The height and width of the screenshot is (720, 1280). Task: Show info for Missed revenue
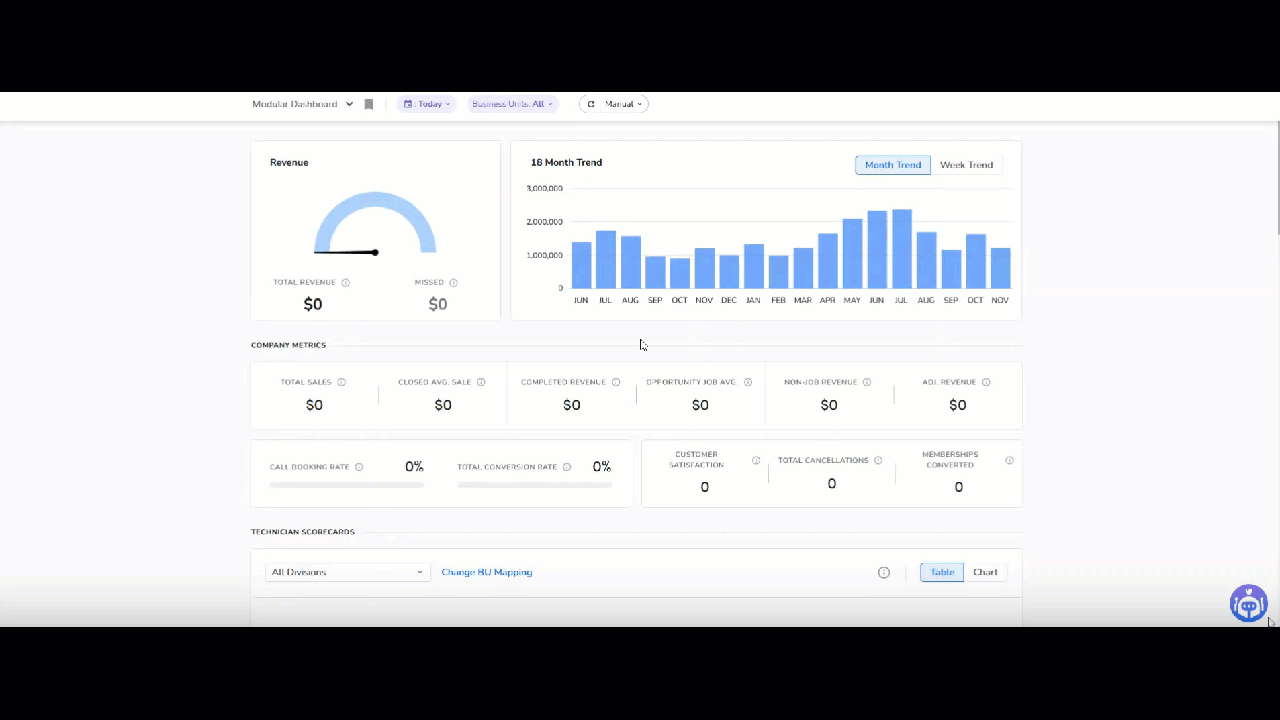point(453,283)
